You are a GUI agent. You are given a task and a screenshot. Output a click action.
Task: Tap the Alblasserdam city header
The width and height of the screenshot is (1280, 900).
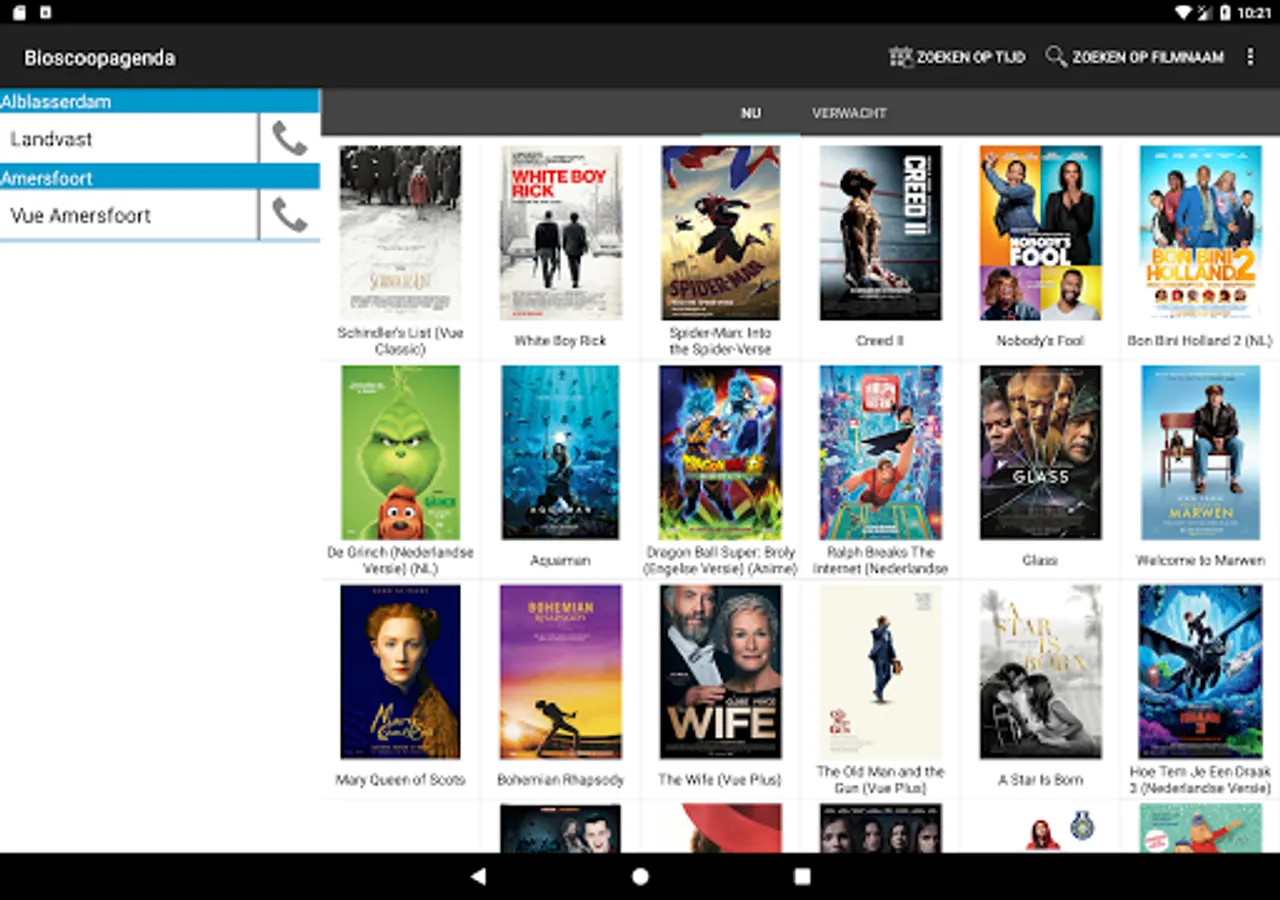click(x=160, y=101)
